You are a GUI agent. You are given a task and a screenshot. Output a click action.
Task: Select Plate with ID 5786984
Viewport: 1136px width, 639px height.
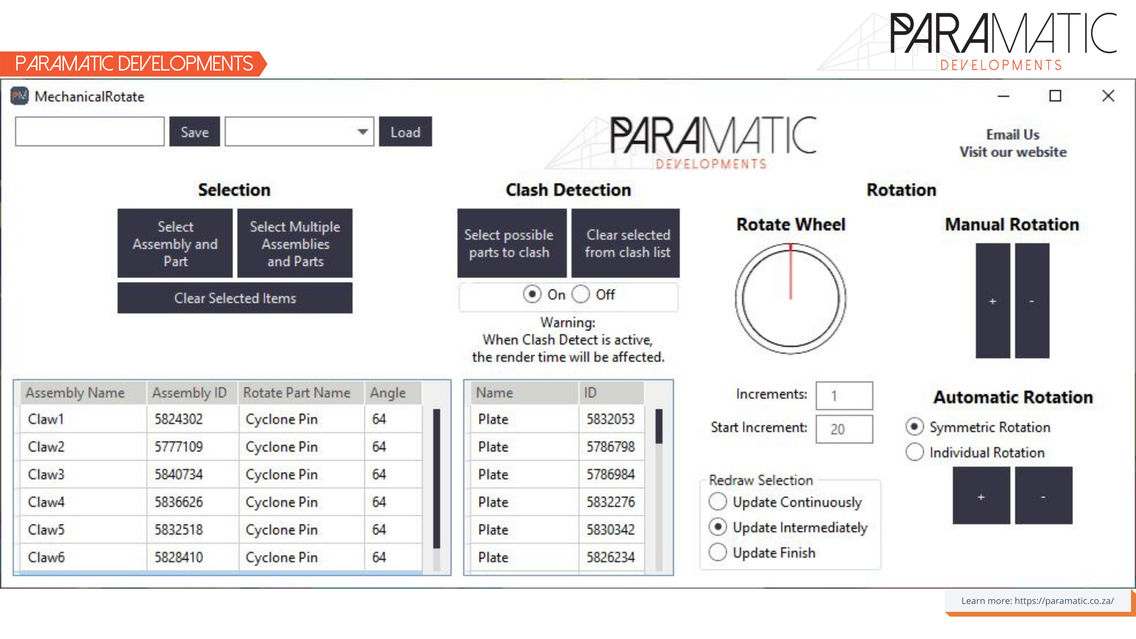[x=557, y=475]
